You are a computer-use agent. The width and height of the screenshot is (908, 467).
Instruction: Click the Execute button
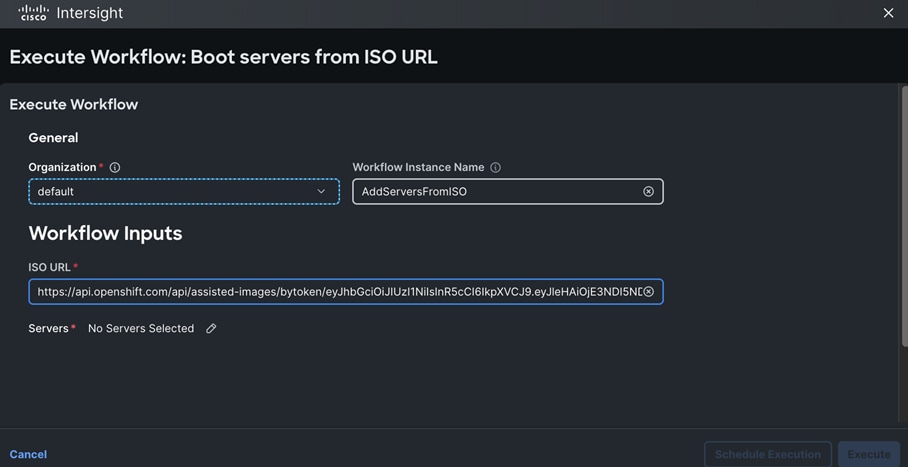click(x=869, y=454)
